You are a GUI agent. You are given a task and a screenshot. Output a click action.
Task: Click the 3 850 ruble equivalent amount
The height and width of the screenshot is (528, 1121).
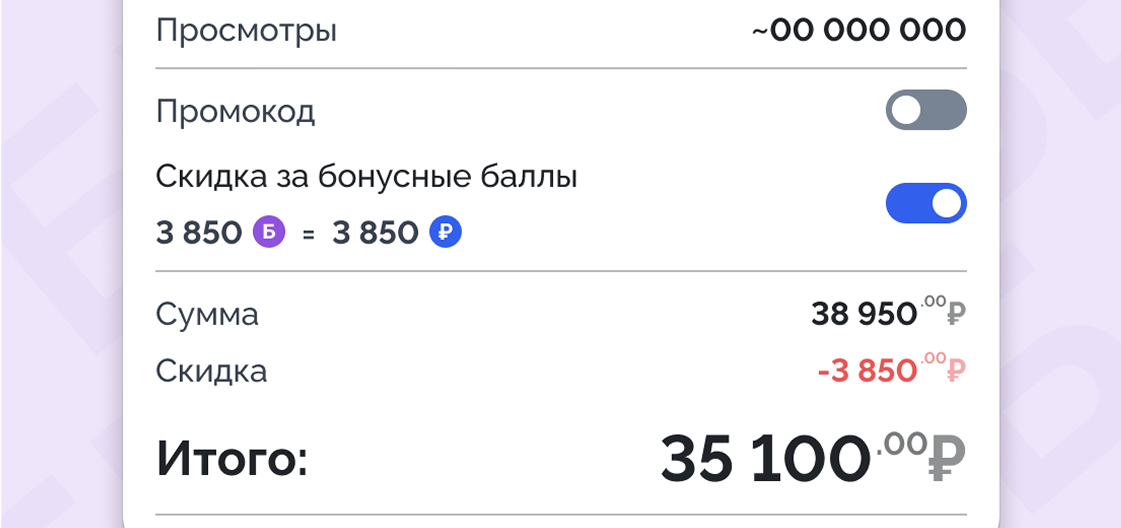click(x=375, y=233)
